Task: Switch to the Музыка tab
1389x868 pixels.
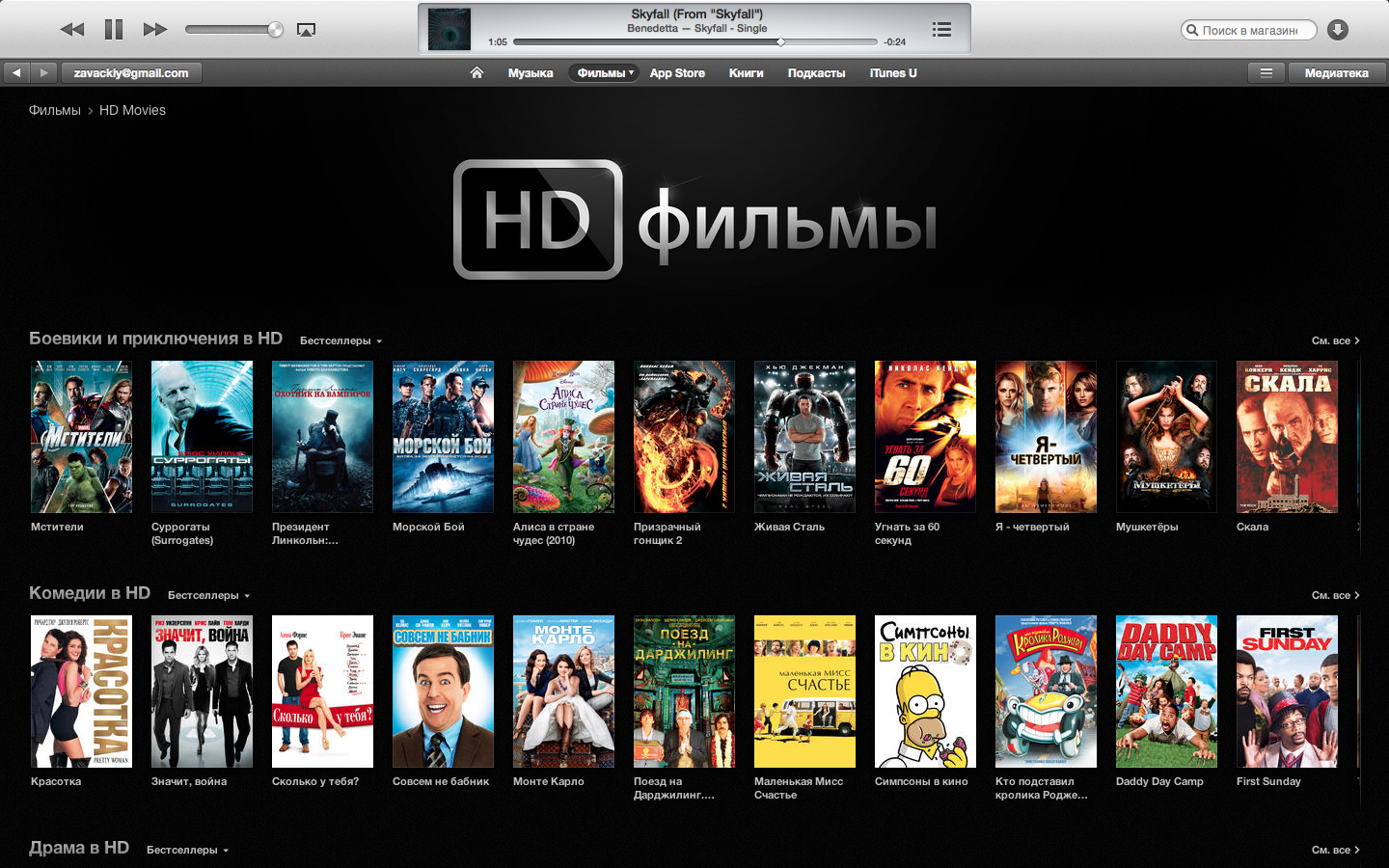Action: tap(531, 73)
